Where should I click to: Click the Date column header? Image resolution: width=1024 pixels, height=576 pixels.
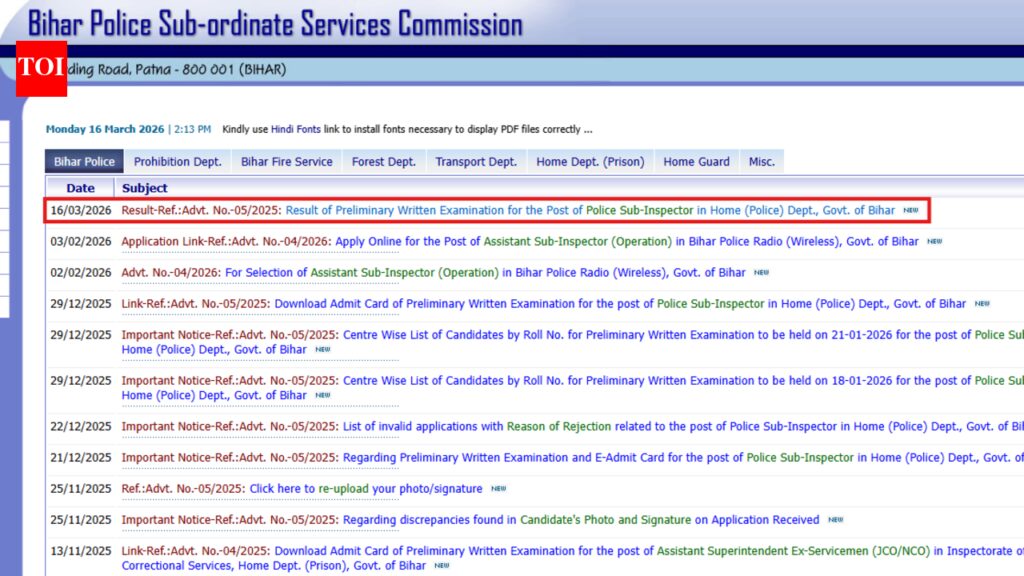pyautogui.click(x=80, y=187)
